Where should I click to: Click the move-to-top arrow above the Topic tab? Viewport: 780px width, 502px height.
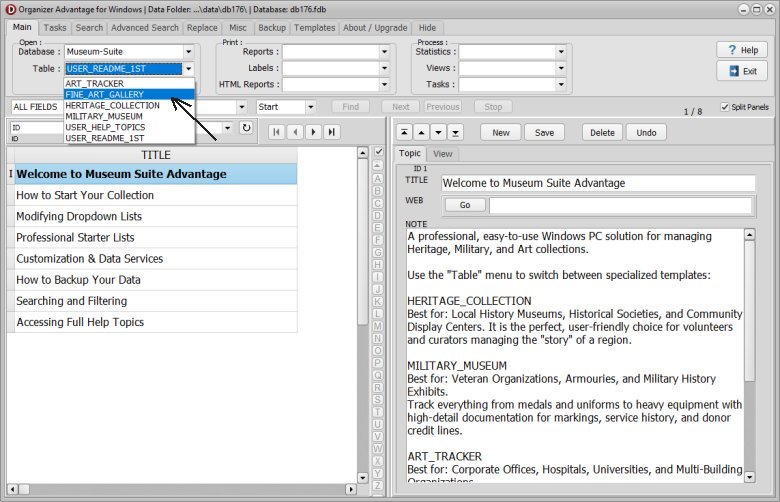coord(405,132)
